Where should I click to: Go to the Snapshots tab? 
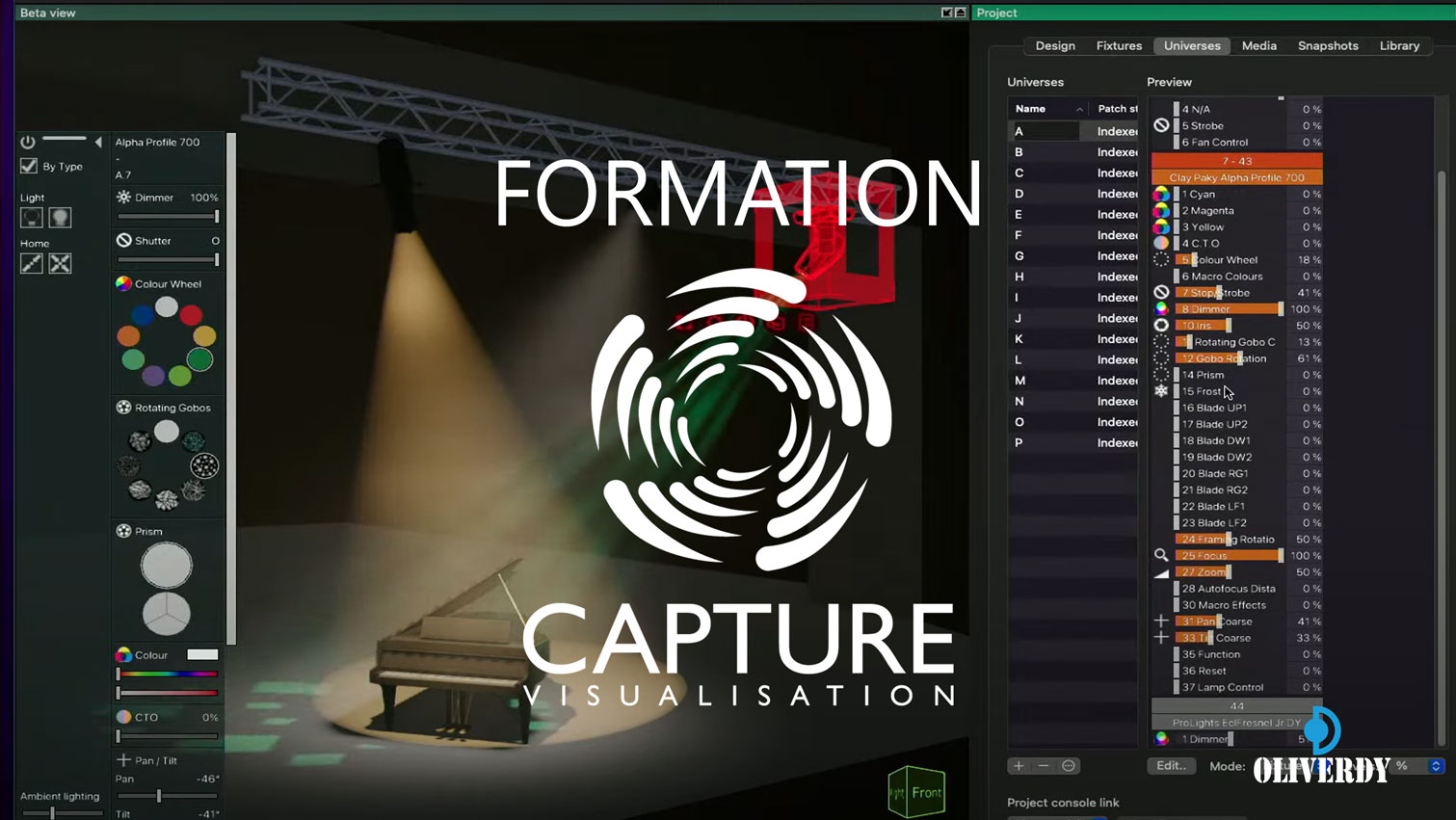[1328, 45]
